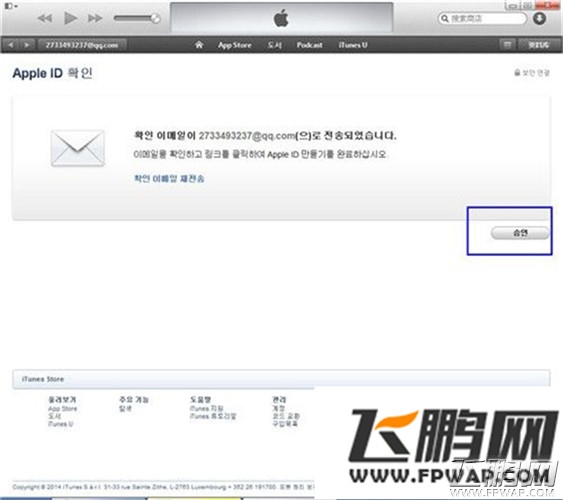
Task: Click the Apple logo display area
Action: (x=282, y=18)
